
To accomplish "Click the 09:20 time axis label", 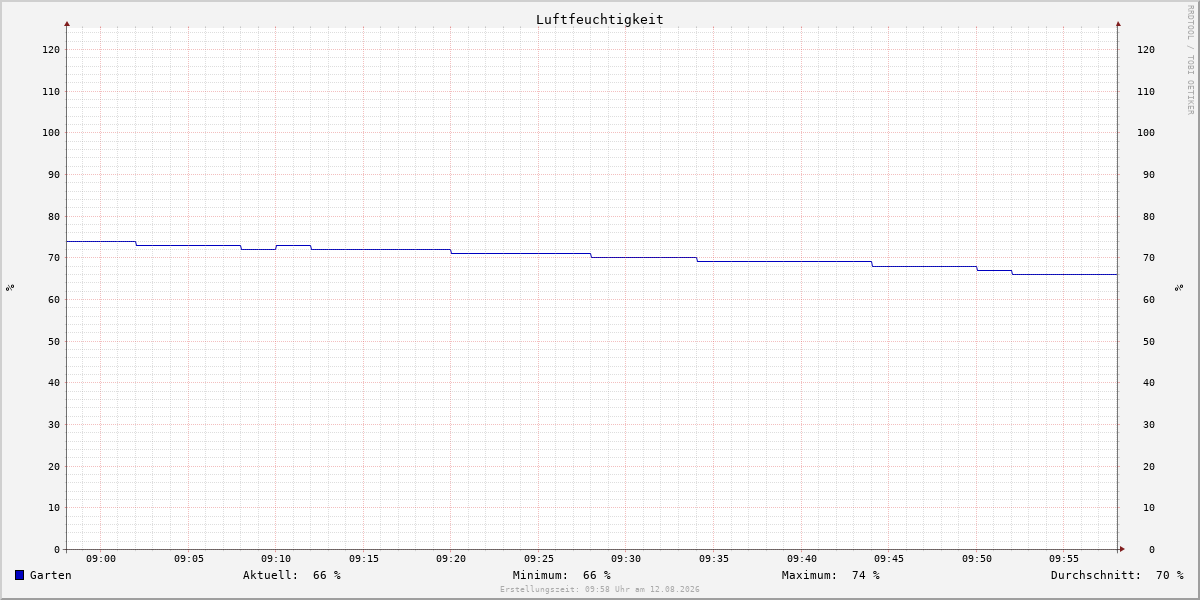I will 451,559.
